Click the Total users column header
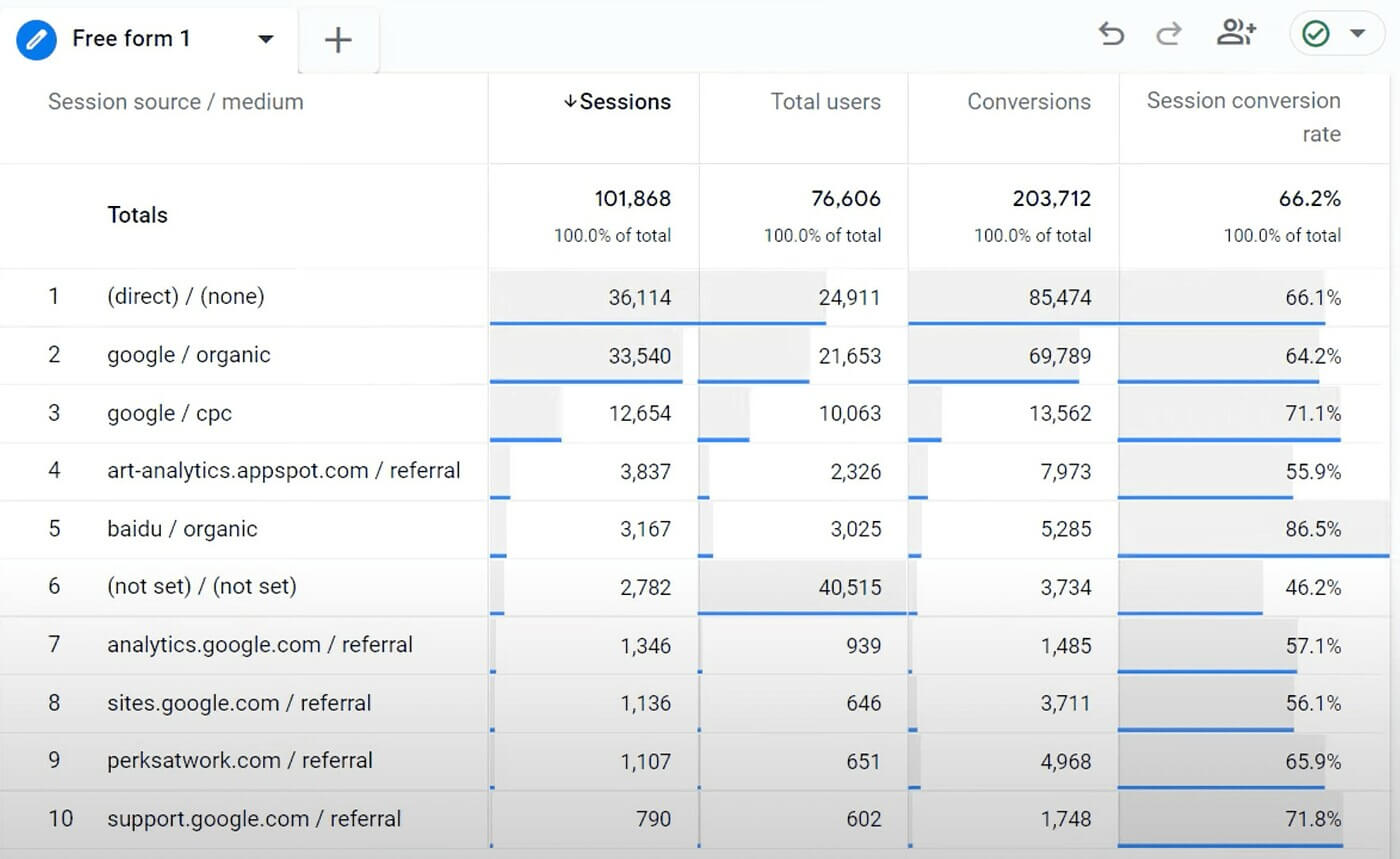 [825, 102]
